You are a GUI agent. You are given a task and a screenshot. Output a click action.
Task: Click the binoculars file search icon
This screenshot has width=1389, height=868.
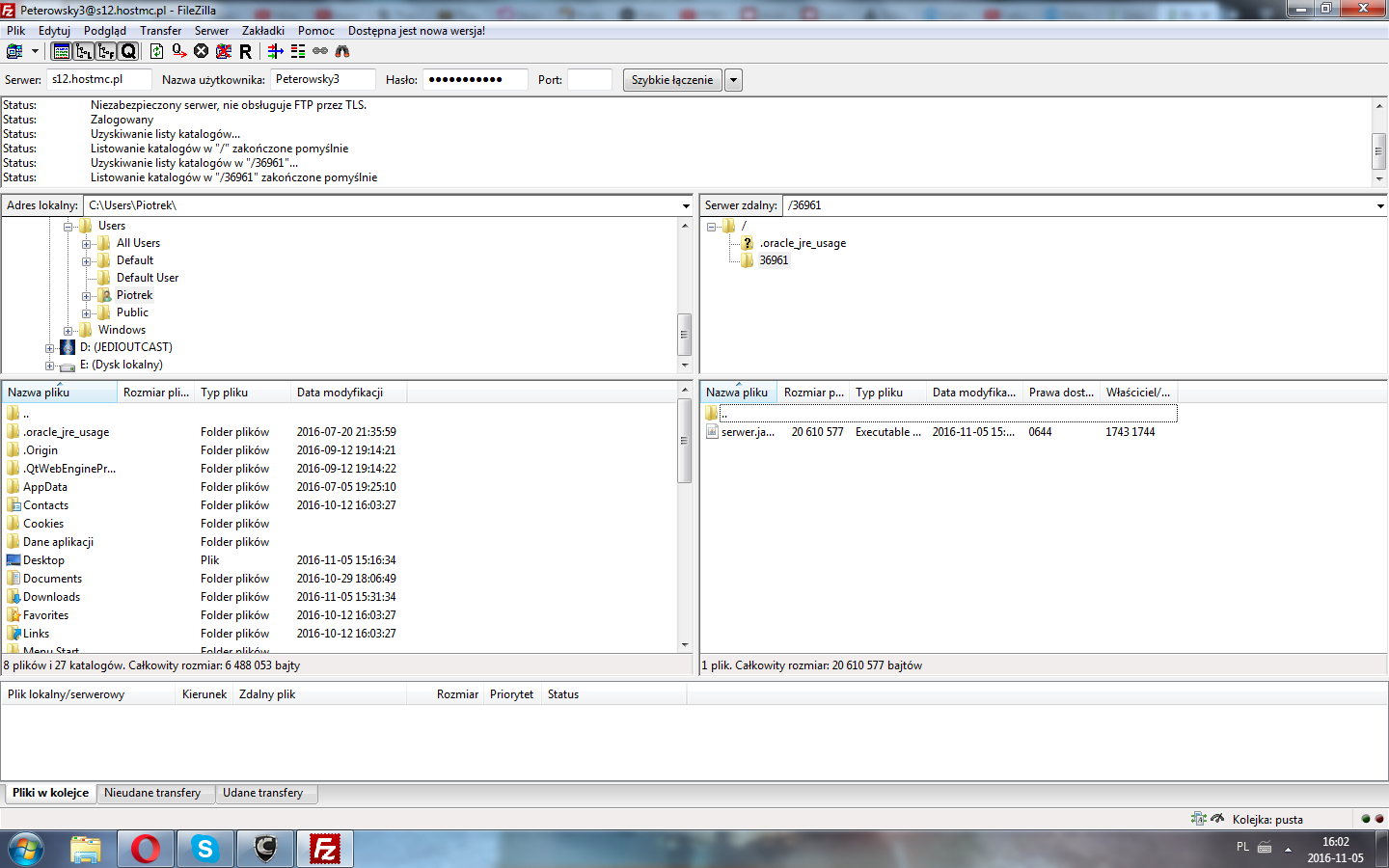342,51
